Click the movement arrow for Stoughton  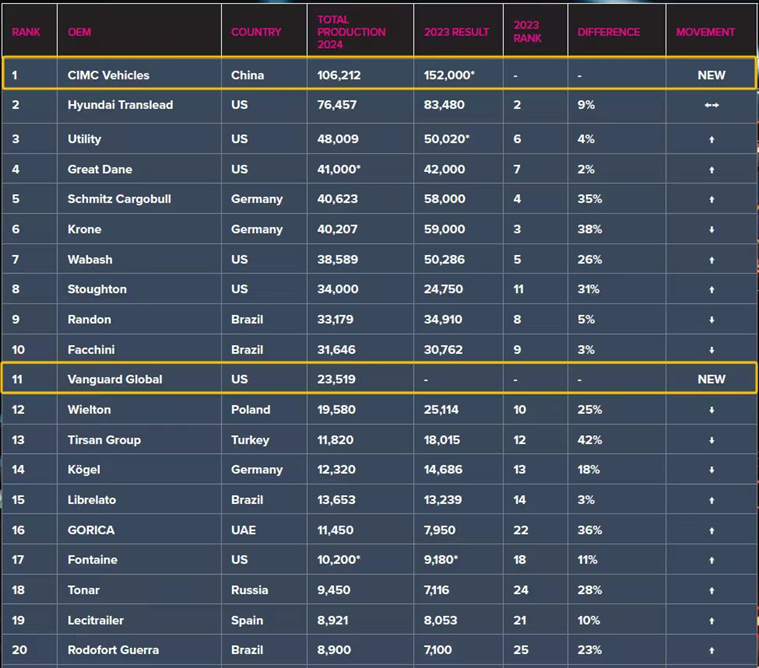[x=711, y=289]
